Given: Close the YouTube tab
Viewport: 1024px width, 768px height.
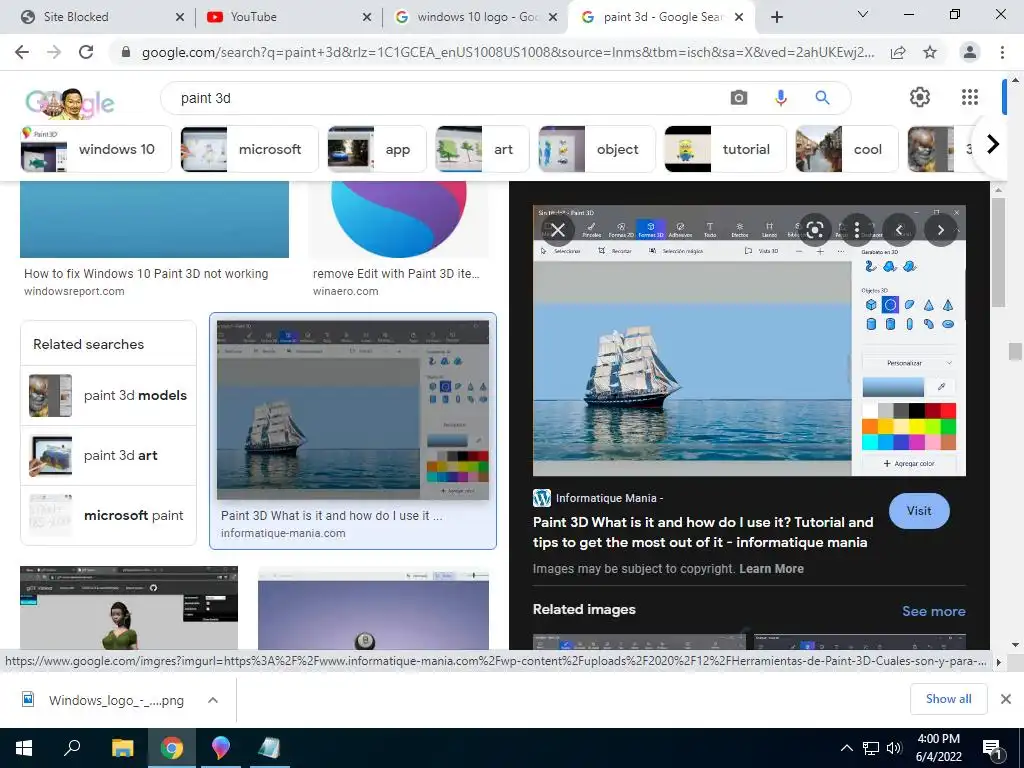Looking at the screenshot, I should click(x=367, y=17).
